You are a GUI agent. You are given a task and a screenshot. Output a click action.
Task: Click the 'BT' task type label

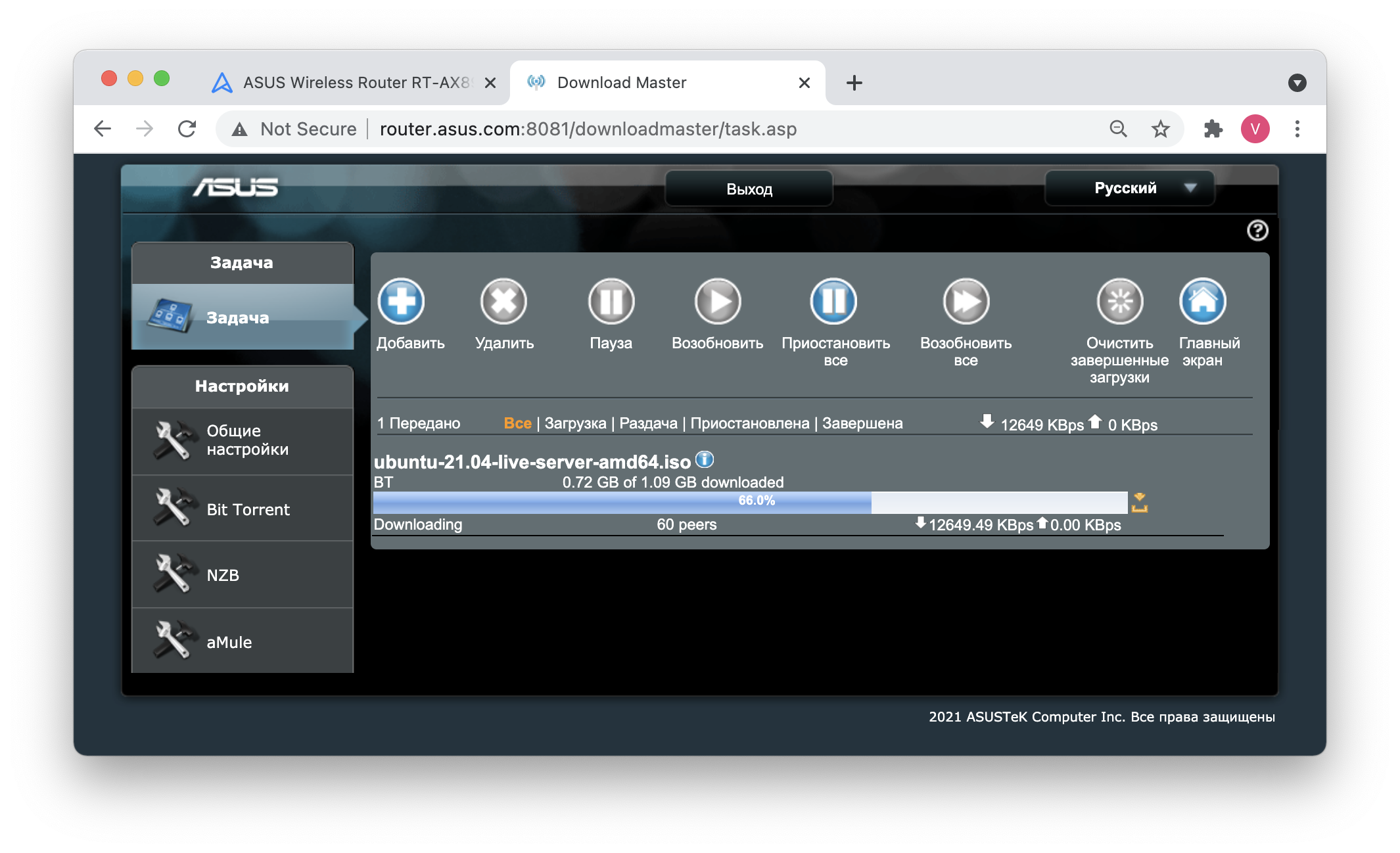[x=383, y=482]
